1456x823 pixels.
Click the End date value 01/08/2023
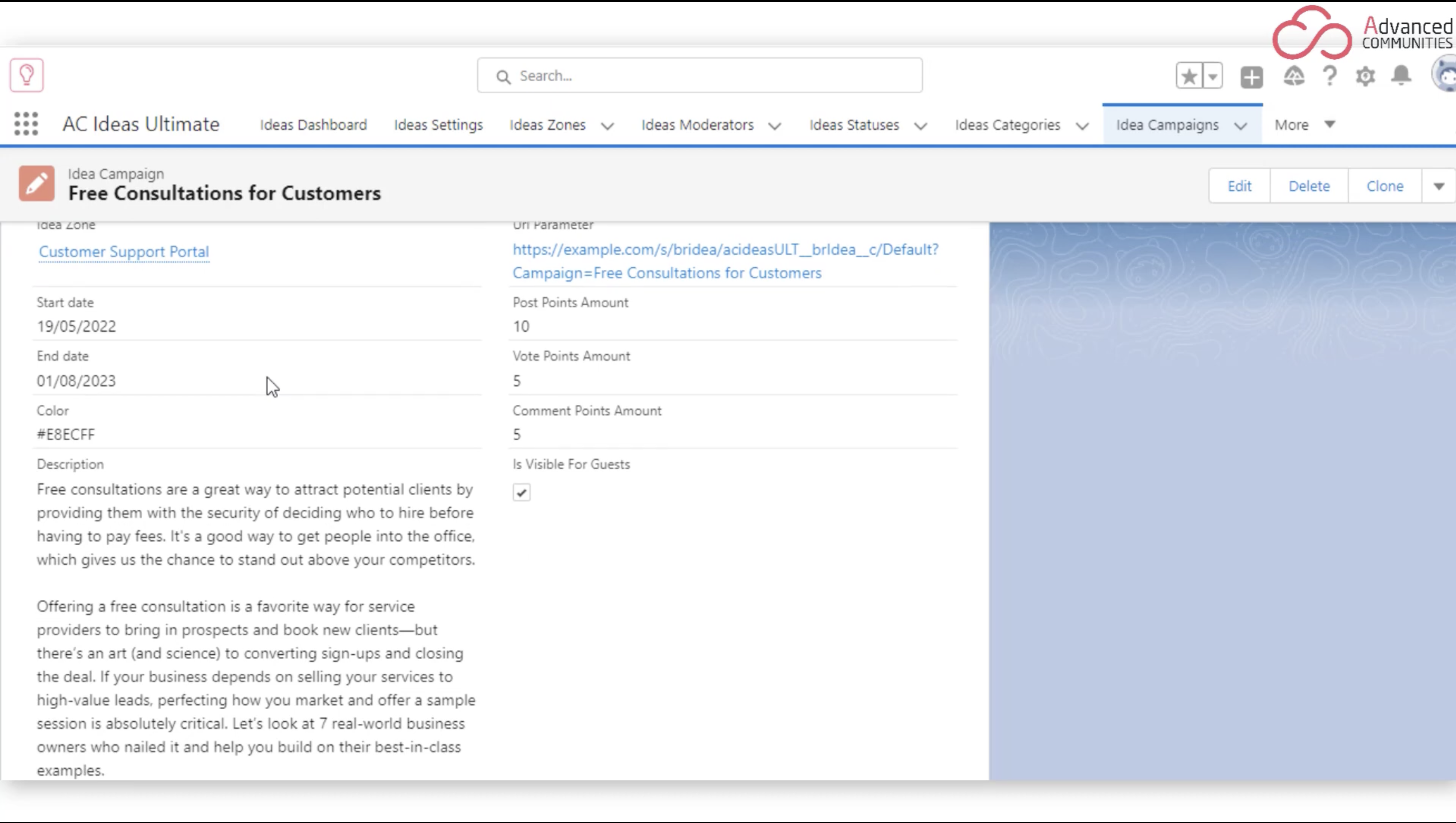[76, 381]
